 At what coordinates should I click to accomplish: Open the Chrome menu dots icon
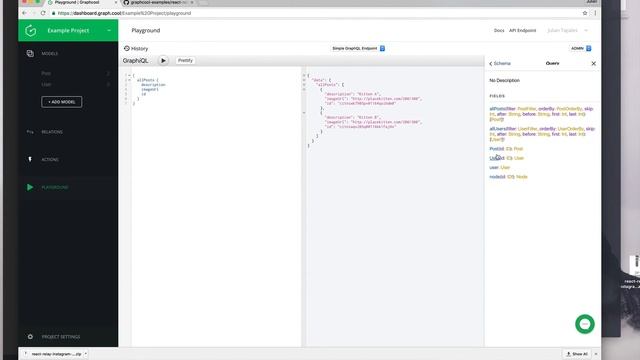[x=595, y=13]
